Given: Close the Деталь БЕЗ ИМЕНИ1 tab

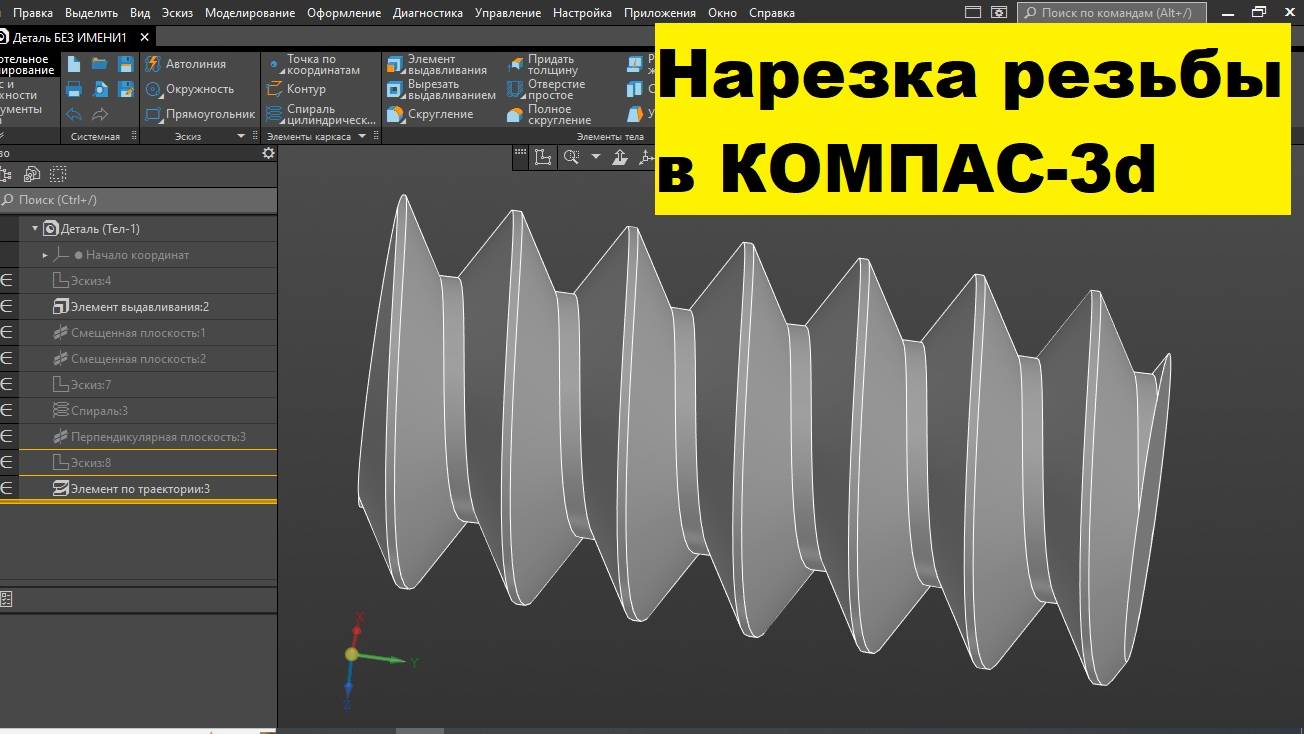Looking at the screenshot, I should [145, 37].
